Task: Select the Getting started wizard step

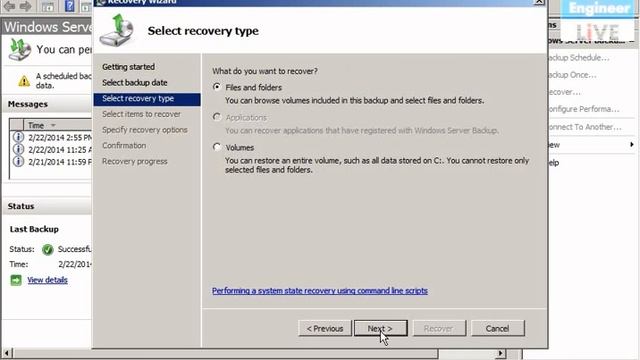Action: (x=128, y=67)
